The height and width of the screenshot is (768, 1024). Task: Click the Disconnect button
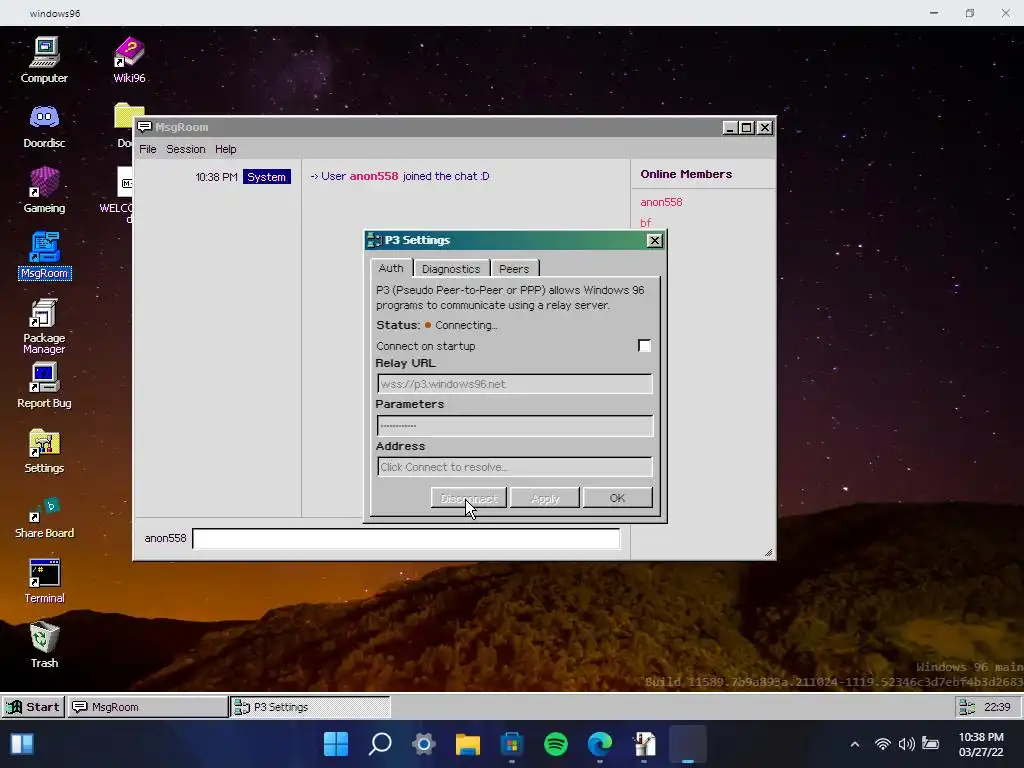468,498
